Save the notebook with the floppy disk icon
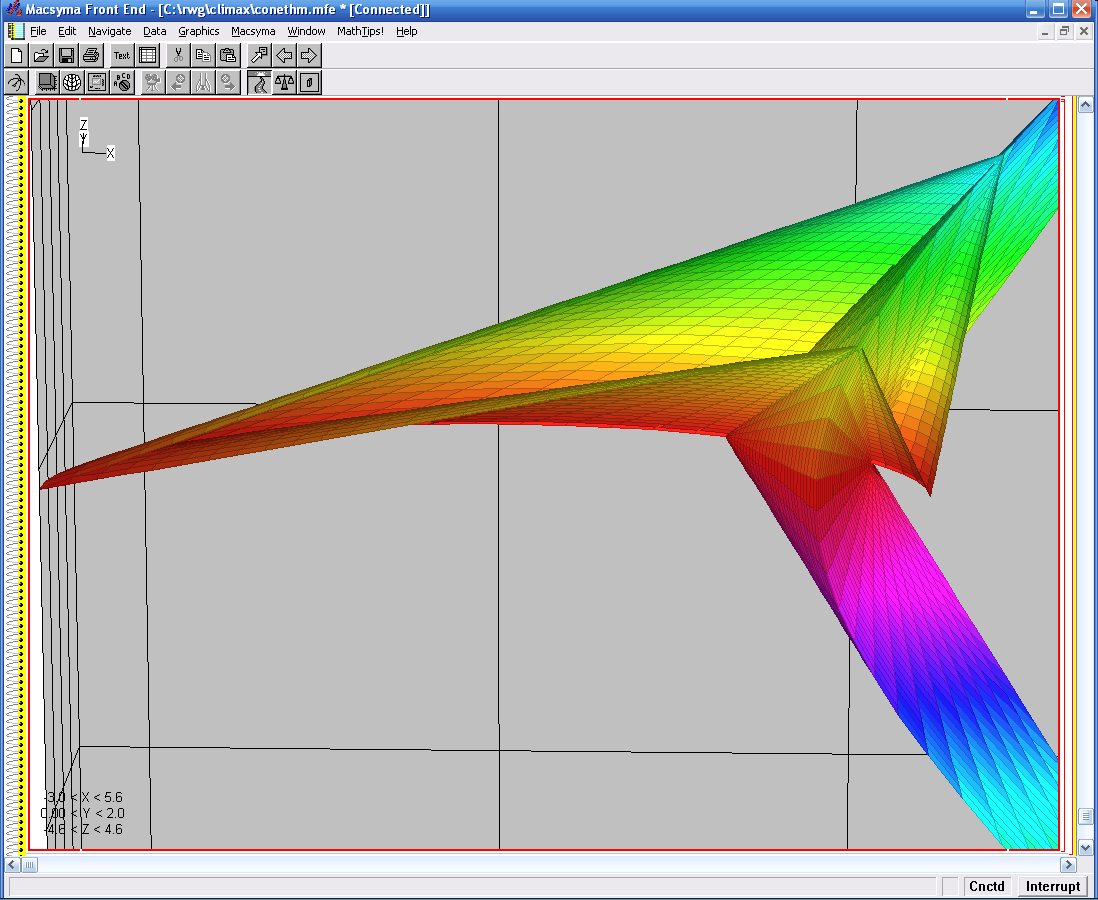Viewport: 1098px width, 900px height. (66, 55)
